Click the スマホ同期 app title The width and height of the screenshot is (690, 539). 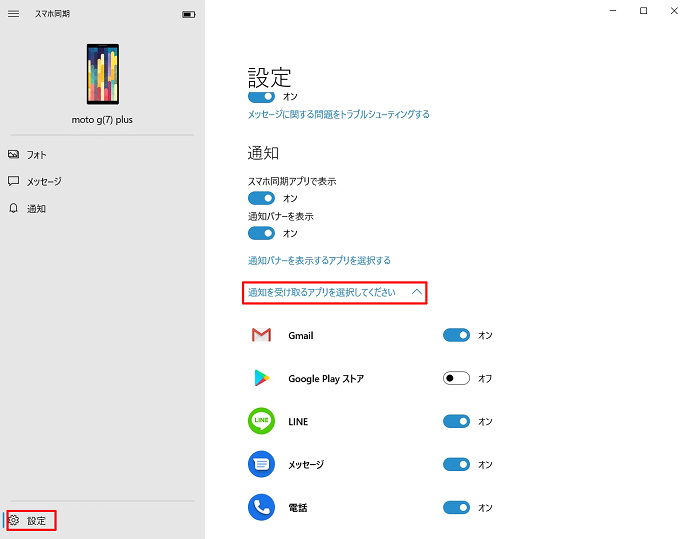pos(52,14)
